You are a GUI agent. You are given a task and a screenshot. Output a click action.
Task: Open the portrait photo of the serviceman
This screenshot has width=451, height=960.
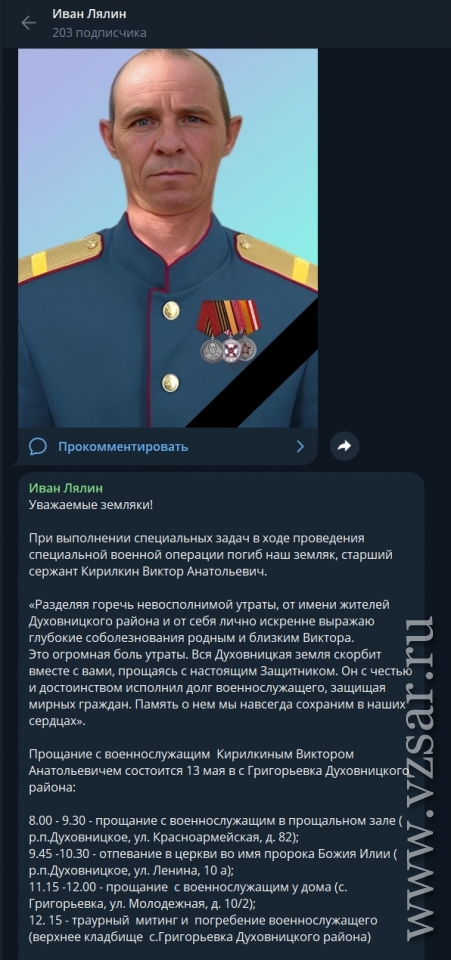[168, 238]
